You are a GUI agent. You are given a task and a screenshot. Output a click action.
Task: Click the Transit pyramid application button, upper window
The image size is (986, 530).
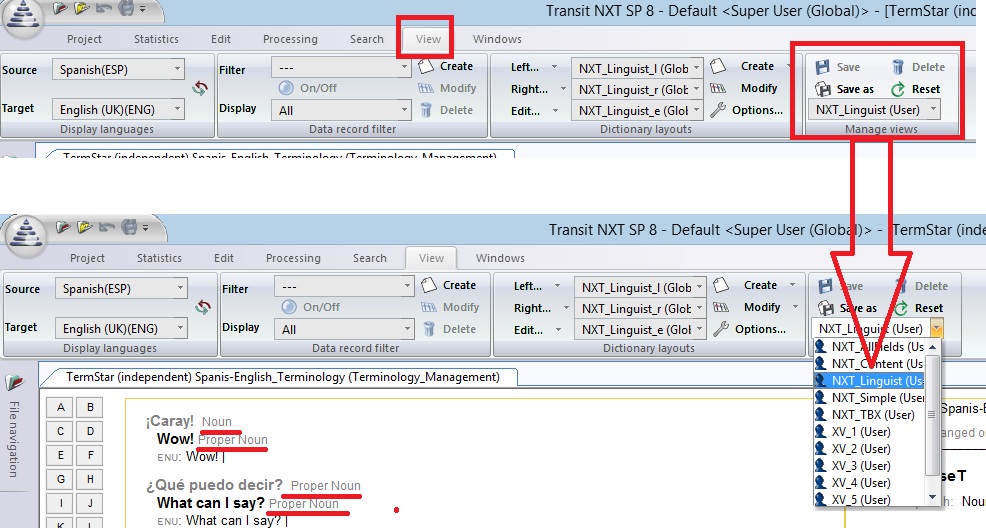[x=23, y=16]
